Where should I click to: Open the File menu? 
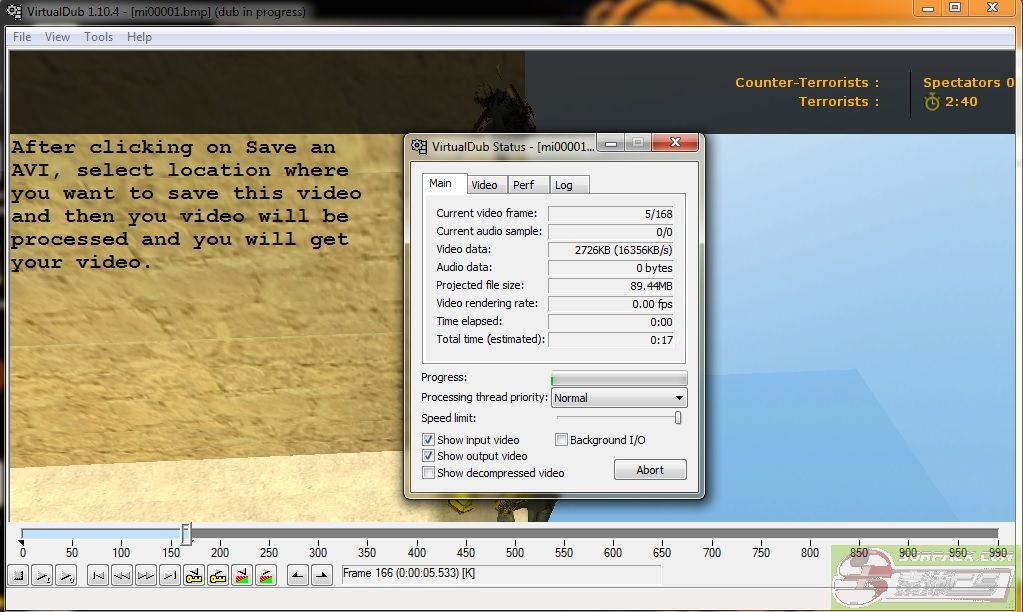(22, 37)
